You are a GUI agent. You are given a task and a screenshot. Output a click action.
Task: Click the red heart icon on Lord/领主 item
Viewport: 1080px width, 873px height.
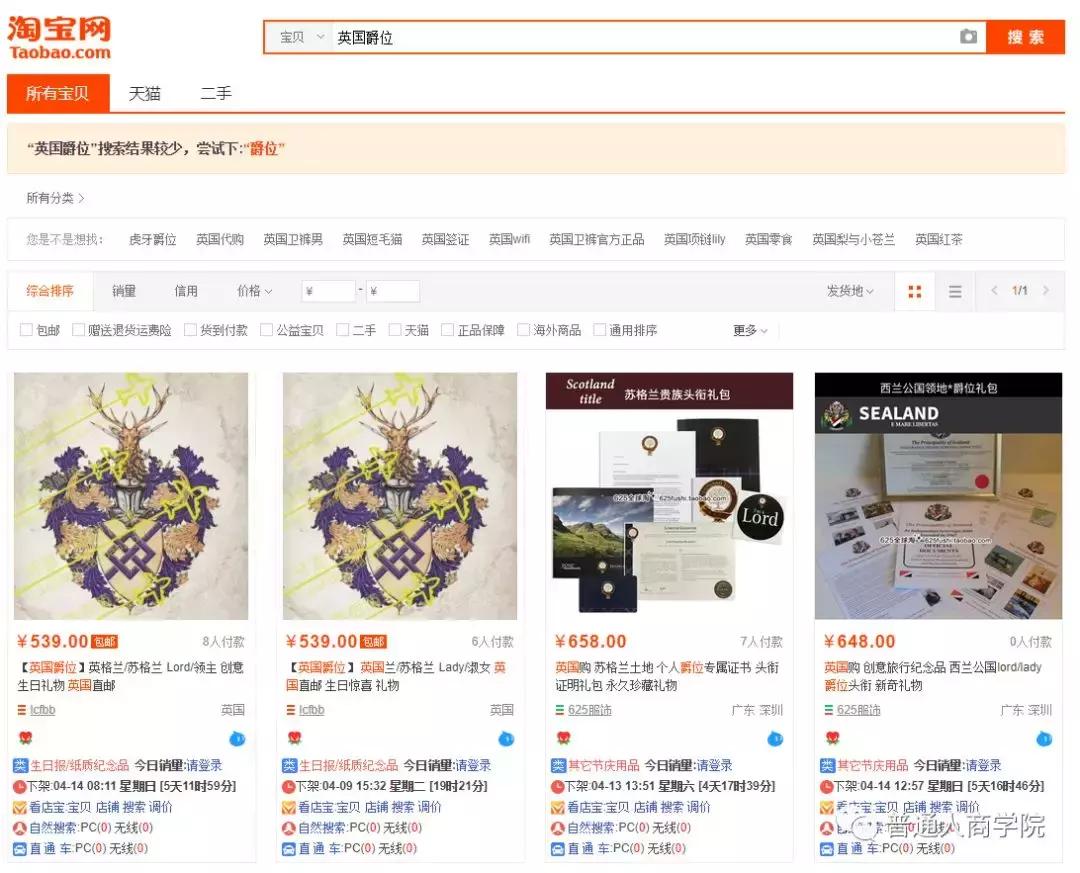[25, 738]
